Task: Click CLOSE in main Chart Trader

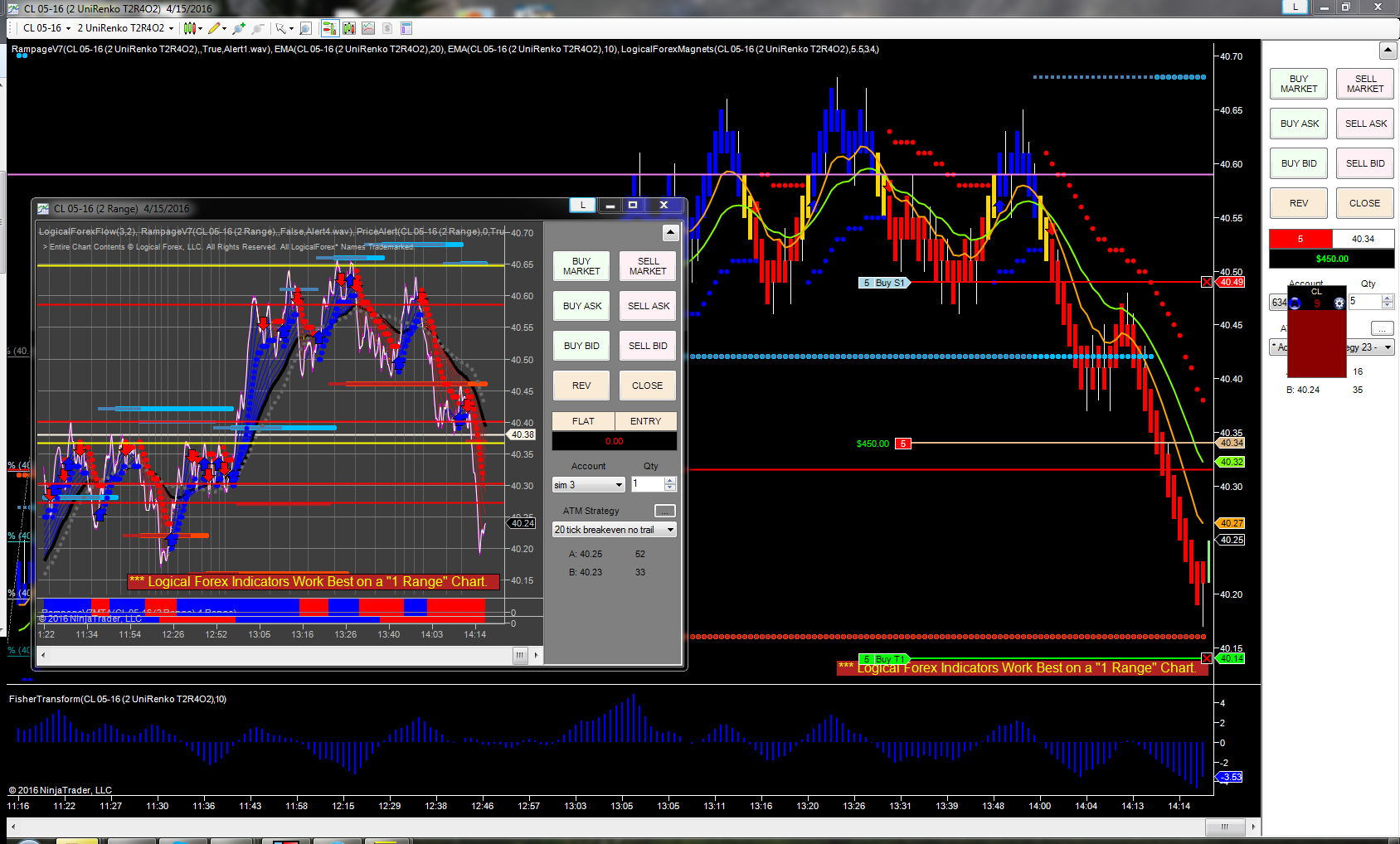Action: pos(1365,203)
